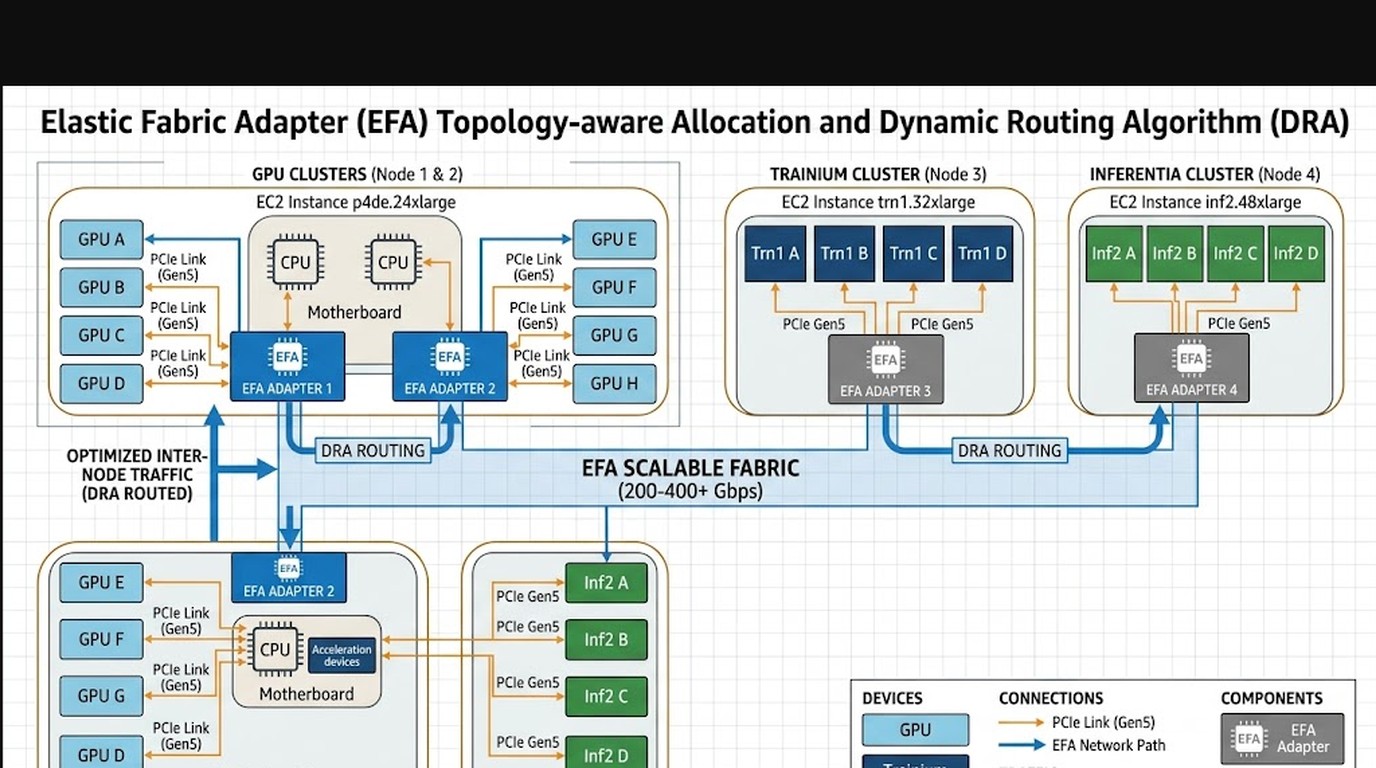Click the blue EFA Network Path arrow in legend

tap(1022, 745)
